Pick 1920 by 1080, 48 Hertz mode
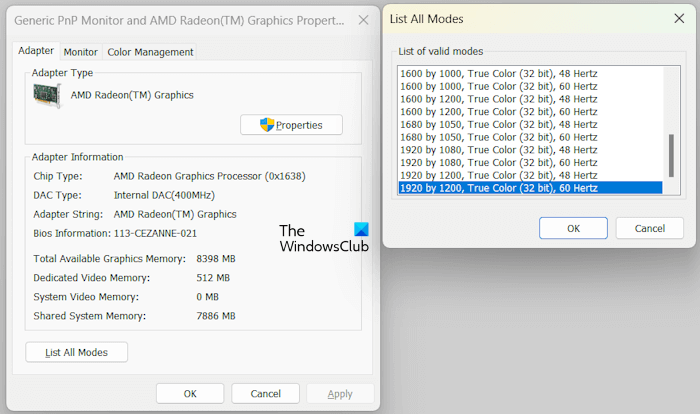This screenshot has height=414, width=700. 498,149
